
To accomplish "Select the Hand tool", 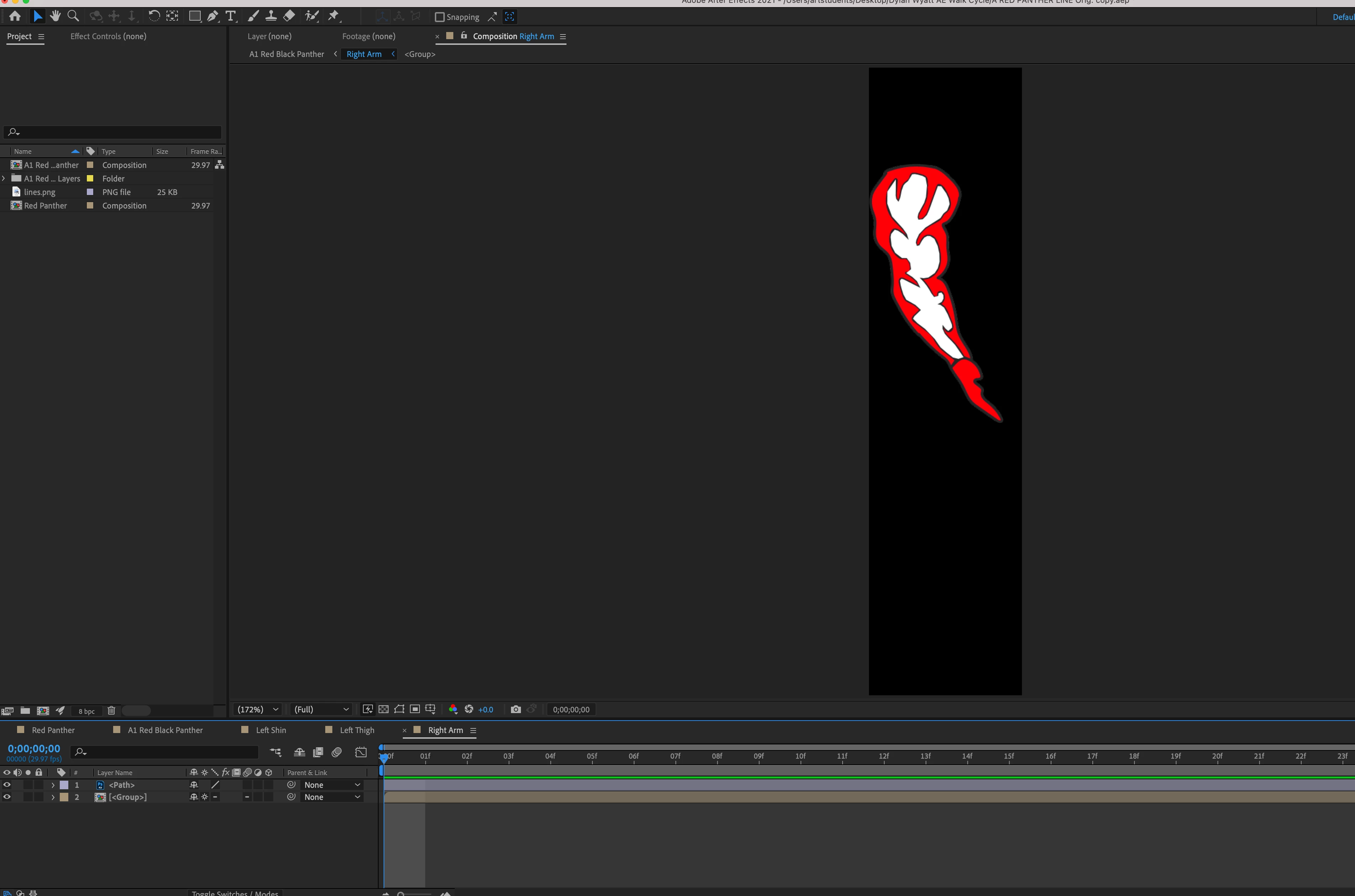I will point(56,16).
